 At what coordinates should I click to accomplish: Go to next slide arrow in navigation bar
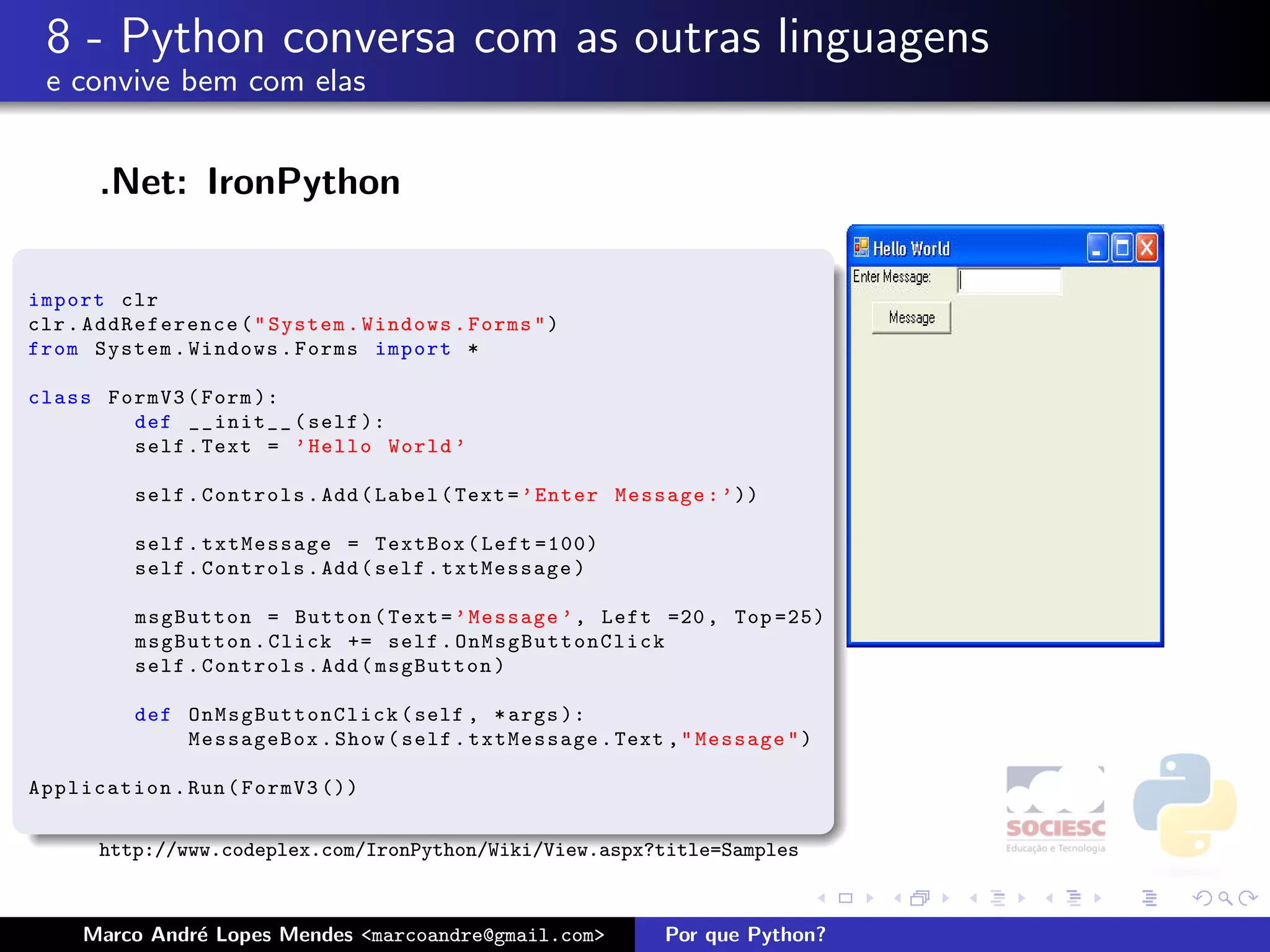(869, 898)
